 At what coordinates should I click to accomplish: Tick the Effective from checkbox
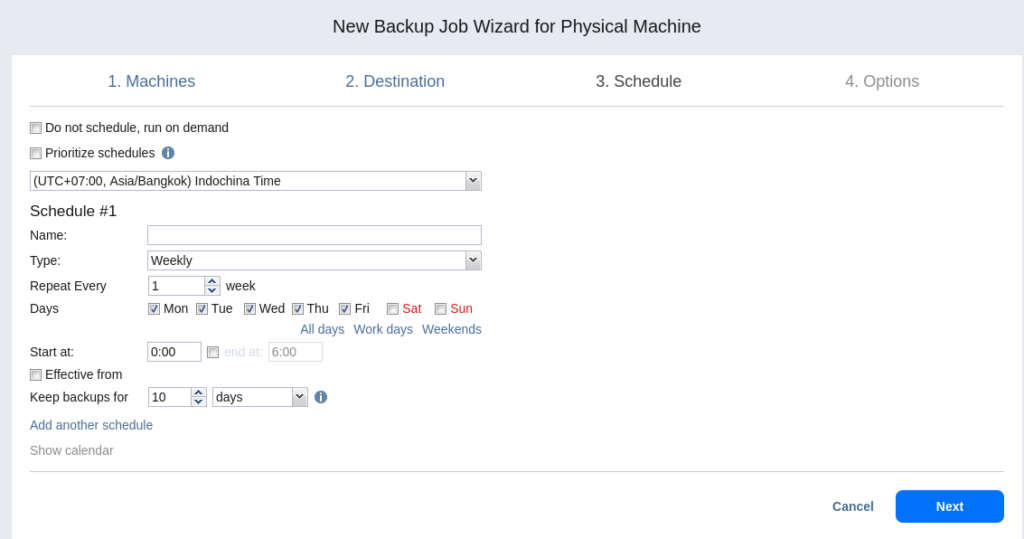click(x=36, y=375)
